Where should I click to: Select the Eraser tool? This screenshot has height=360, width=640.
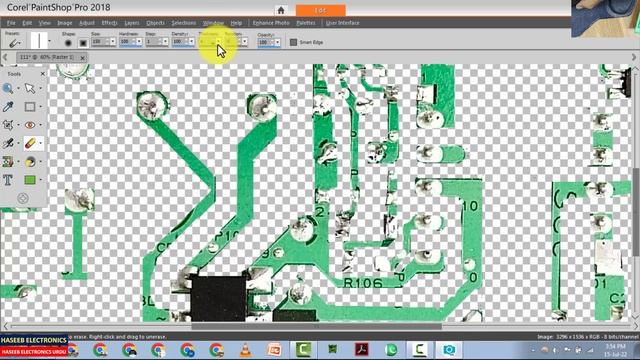click(x=30, y=143)
